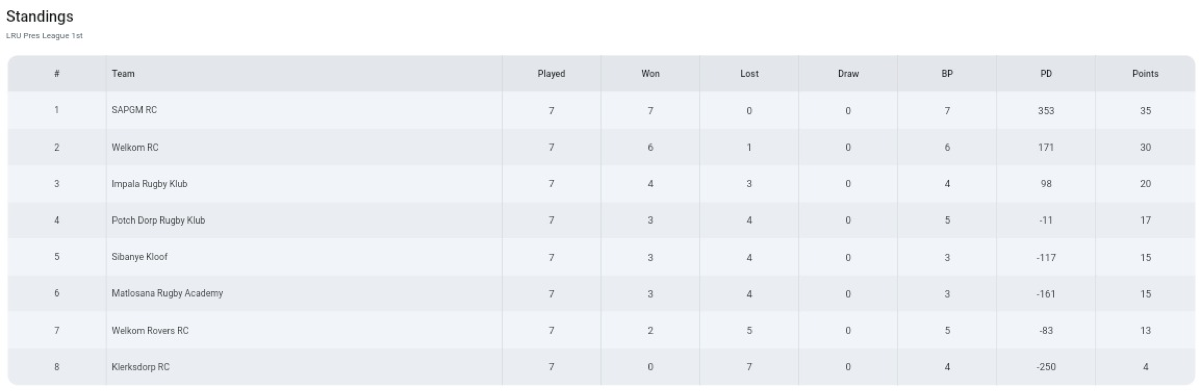Click SAPGM RC's 353 point difference
The image size is (1200, 391).
1046,110
